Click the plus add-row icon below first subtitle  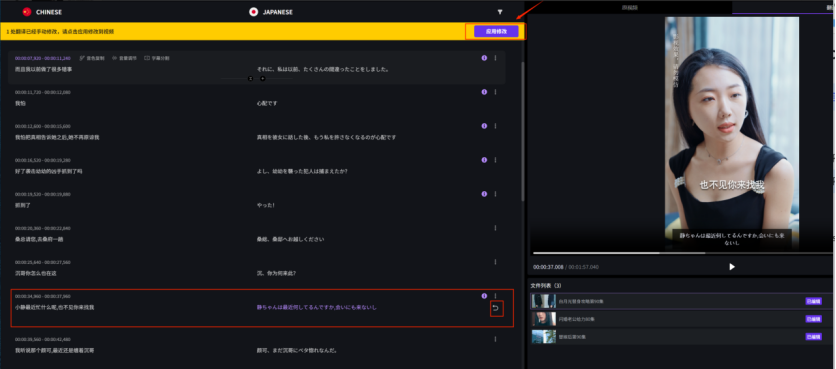[x=262, y=78]
